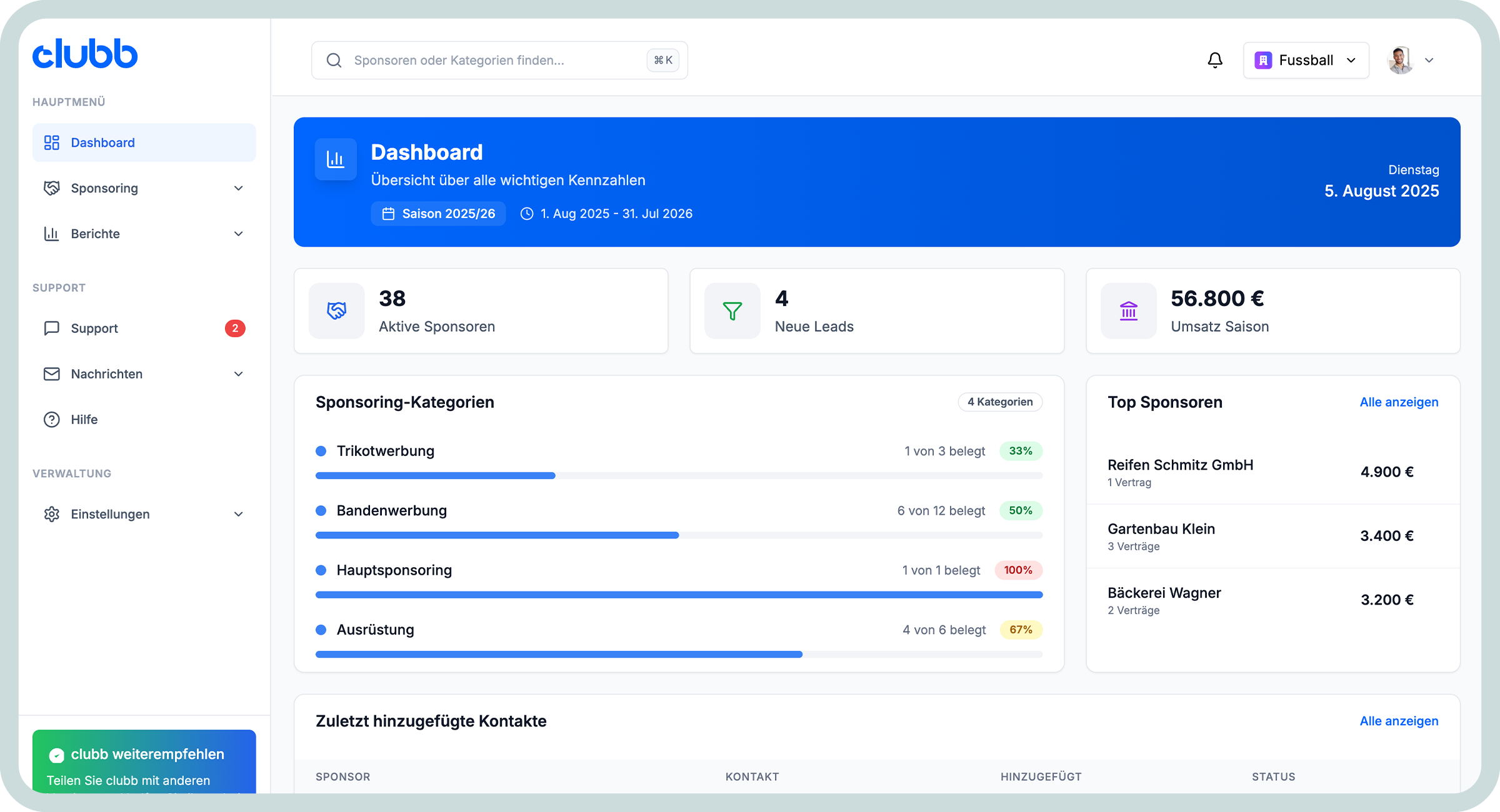The height and width of the screenshot is (812, 1500).
Task: Expand the user profile menu chevron
Action: [1429, 60]
